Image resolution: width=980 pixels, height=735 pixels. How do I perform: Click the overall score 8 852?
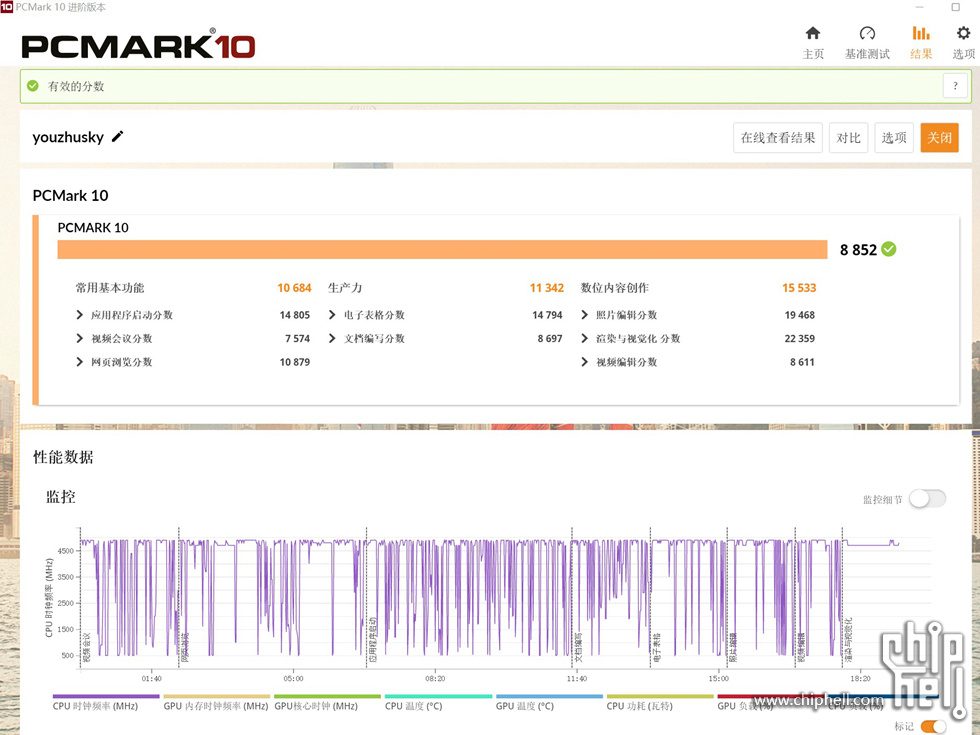click(x=858, y=249)
